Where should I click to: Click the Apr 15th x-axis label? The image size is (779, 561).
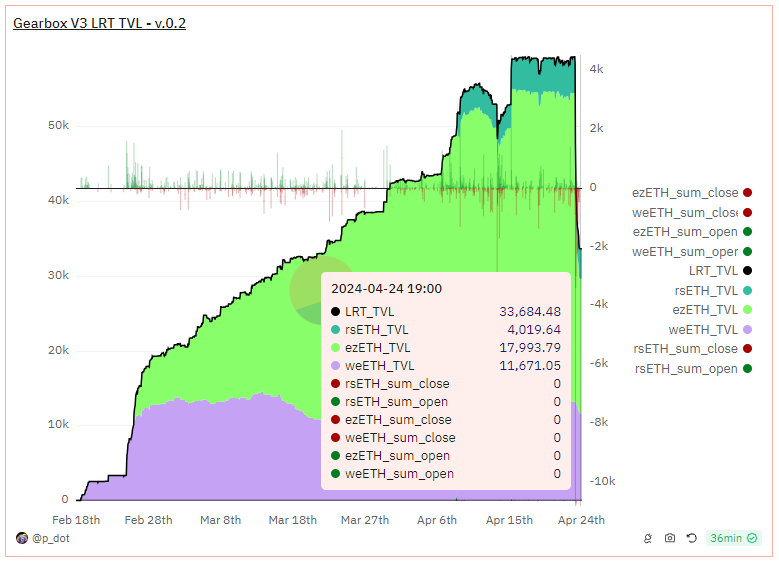[x=509, y=520]
